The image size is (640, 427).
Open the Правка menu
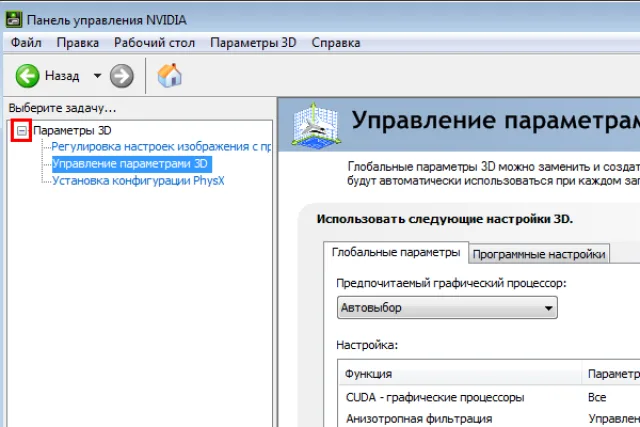(78, 43)
